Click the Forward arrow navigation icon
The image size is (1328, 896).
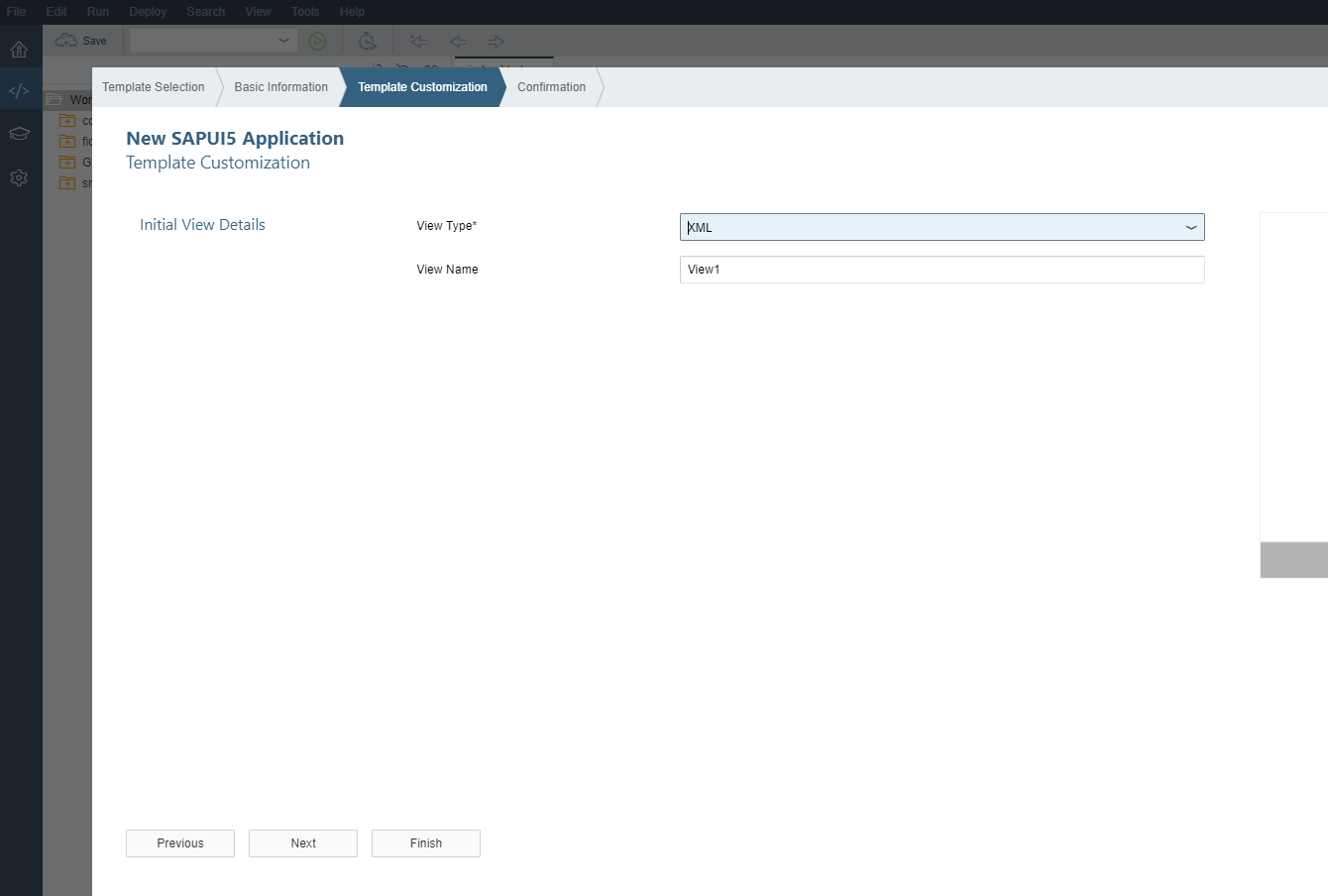(x=497, y=42)
